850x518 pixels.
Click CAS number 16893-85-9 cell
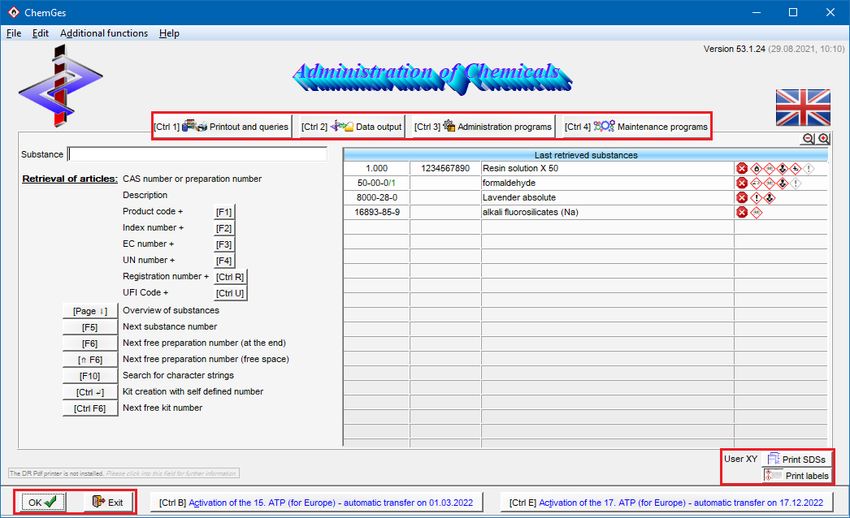pyautogui.click(x=377, y=212)
